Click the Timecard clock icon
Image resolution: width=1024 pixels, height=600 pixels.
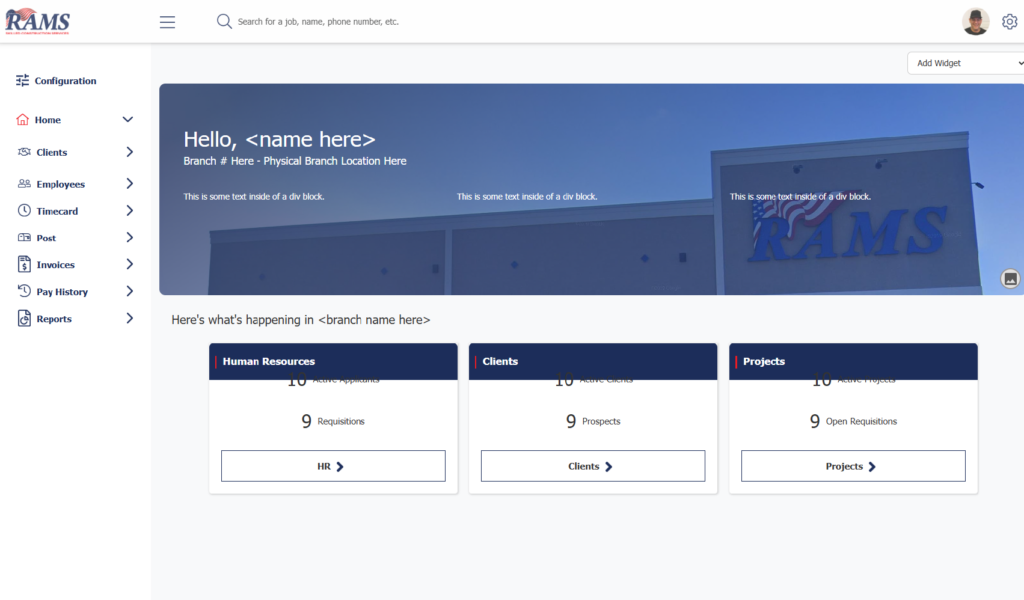tap(24, 211)
